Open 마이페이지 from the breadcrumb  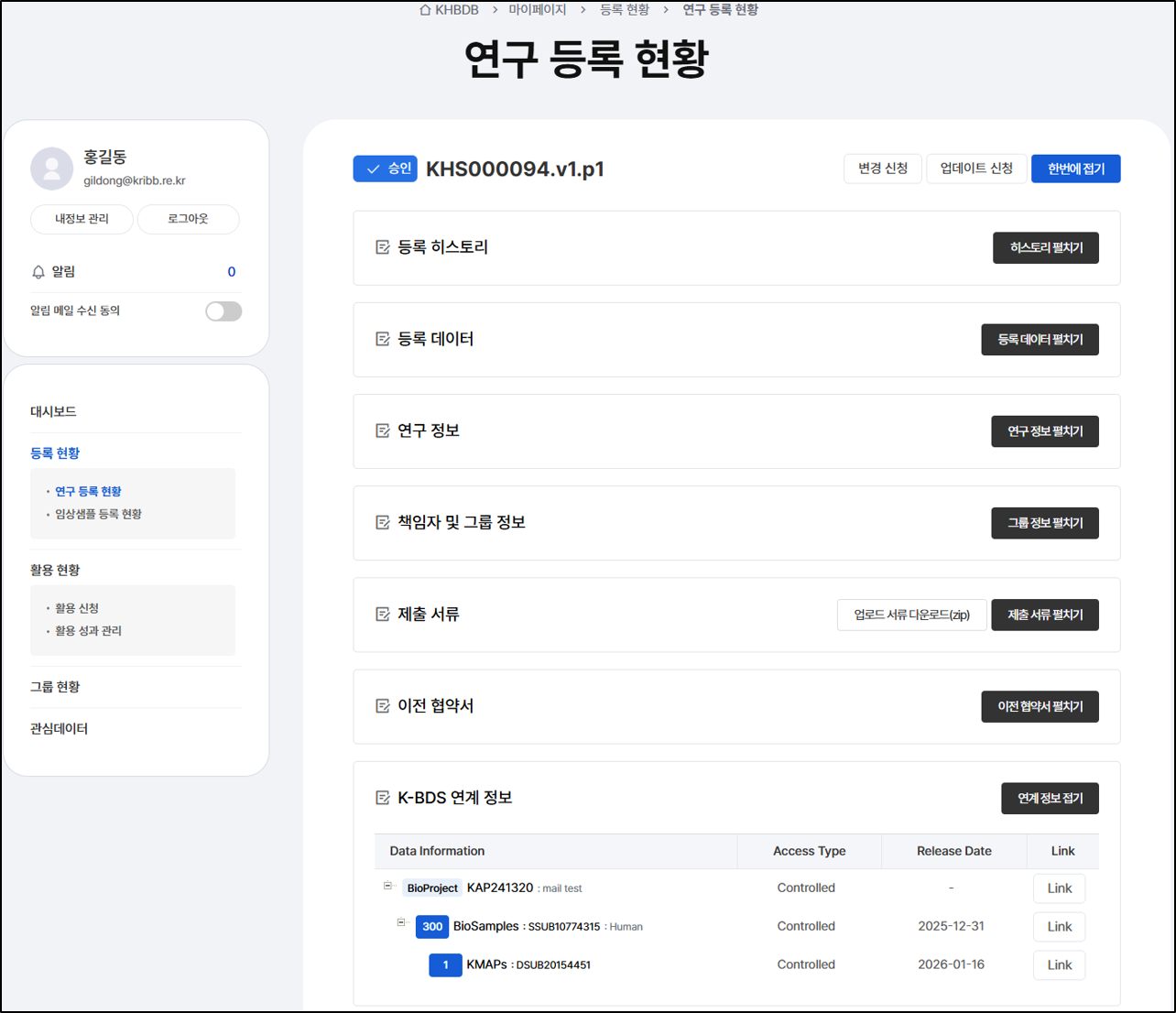(x=538, y=9)
